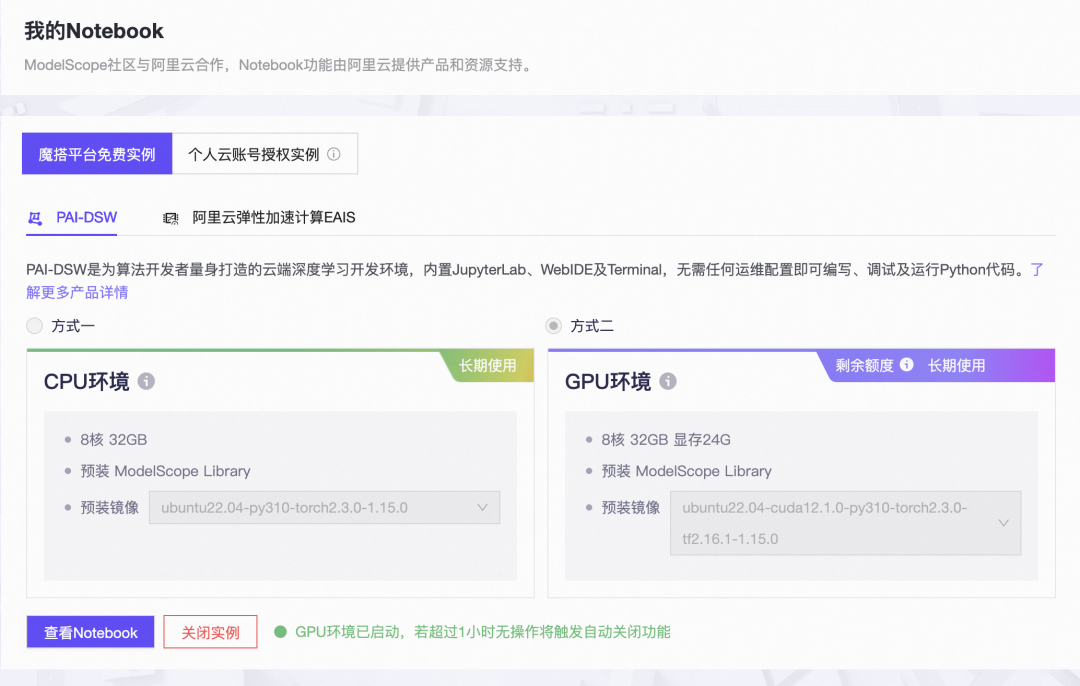Image resolution: width=1080 pixels, height=686 pixels.
Task: Open the CPU 预装镜像 dropdown
Action: click(x=324, y=508)
